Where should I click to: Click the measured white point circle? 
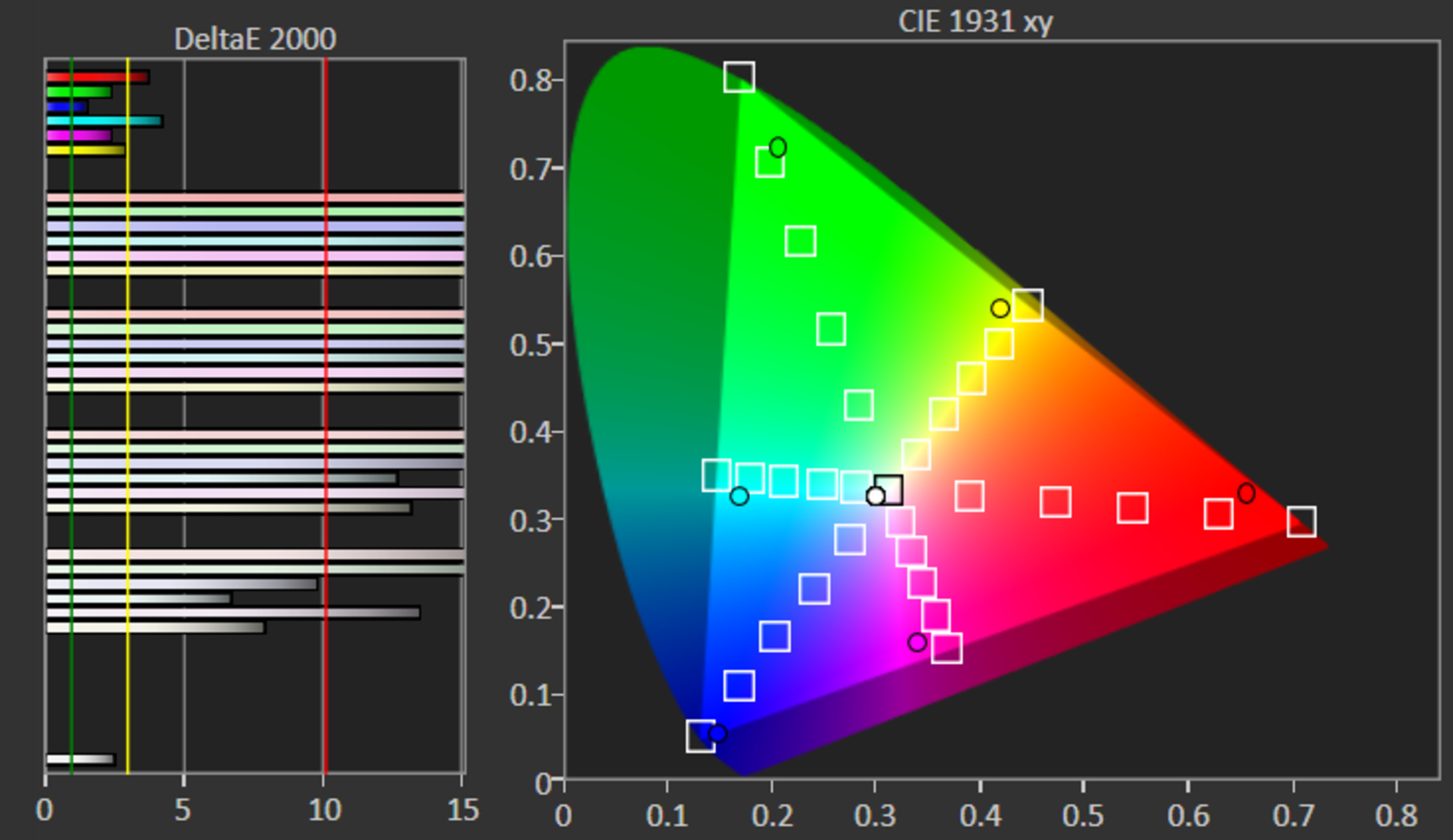click(875, 496)
